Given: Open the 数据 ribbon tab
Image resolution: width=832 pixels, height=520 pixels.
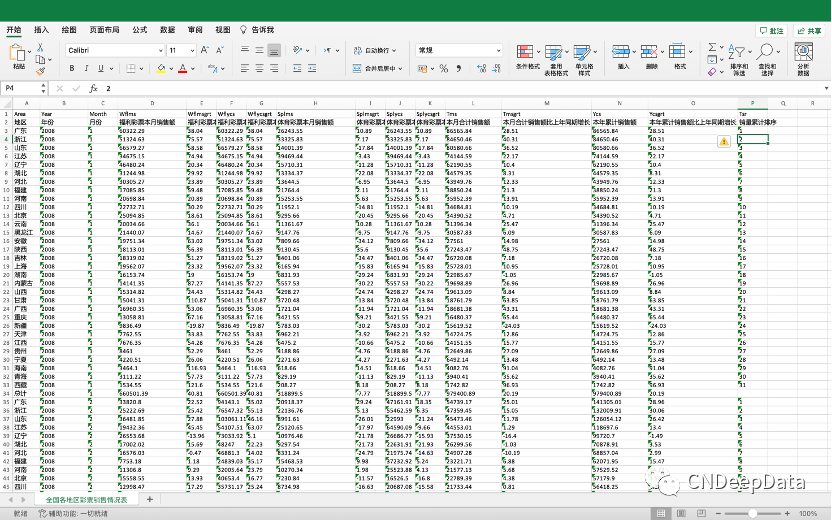Looking at the screenshot, I should pyautogui.click(x=167, y=30).
